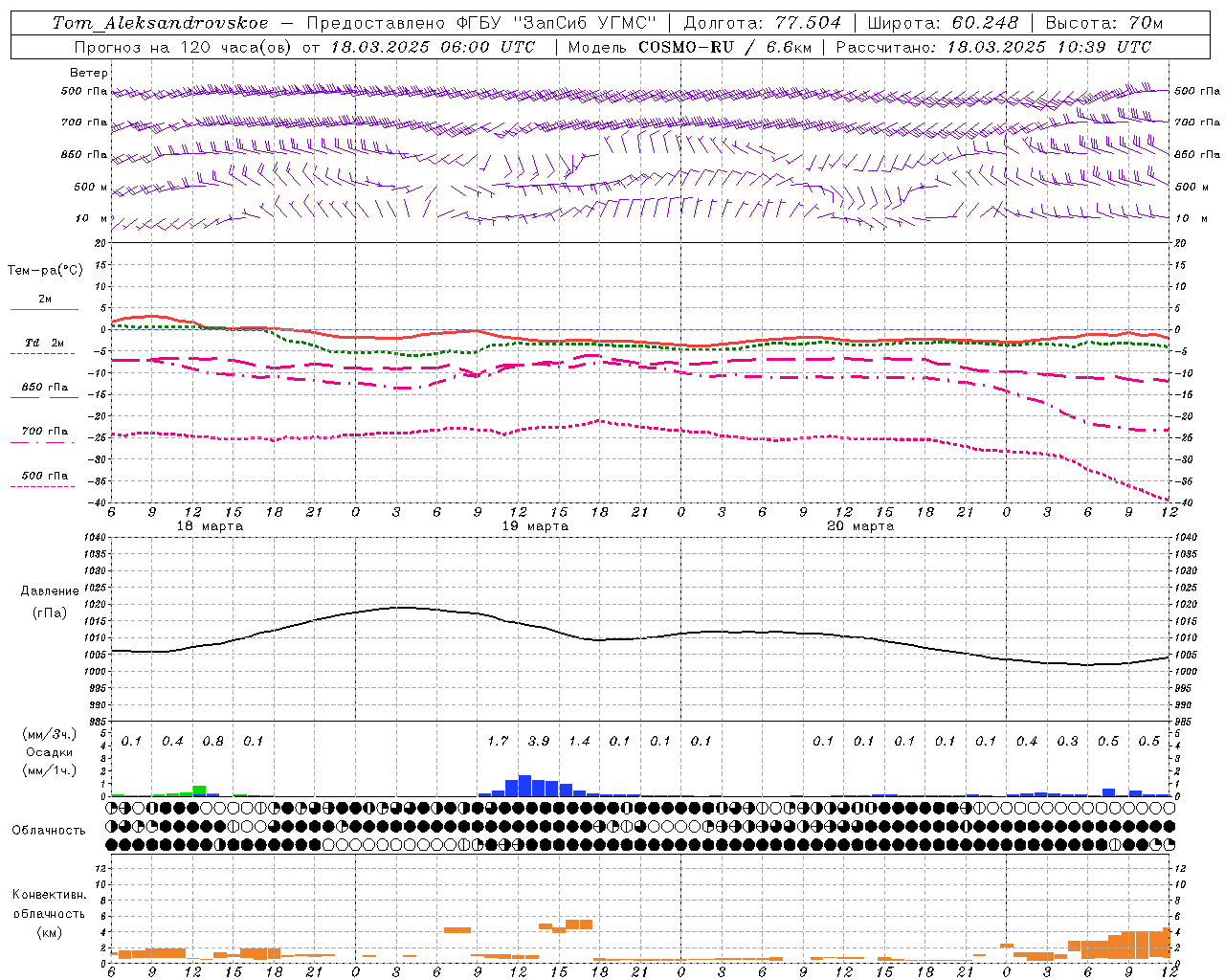The image size is (1225, 980).
Task: Click the 0.8 precipitation total value
Action: [x=212, y=742]
